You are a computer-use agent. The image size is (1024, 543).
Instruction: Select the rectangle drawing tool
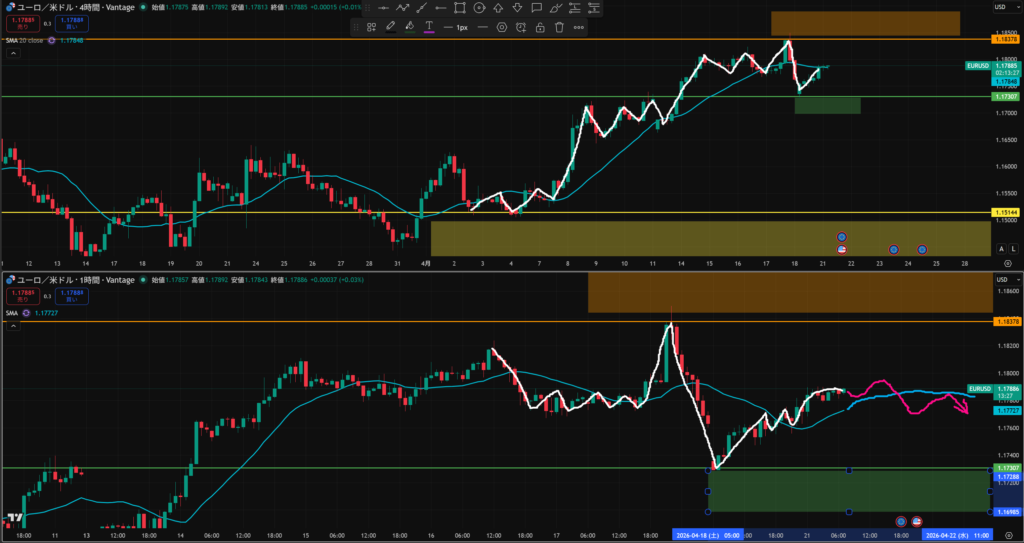pyautogui.click(x=460, y=8)
